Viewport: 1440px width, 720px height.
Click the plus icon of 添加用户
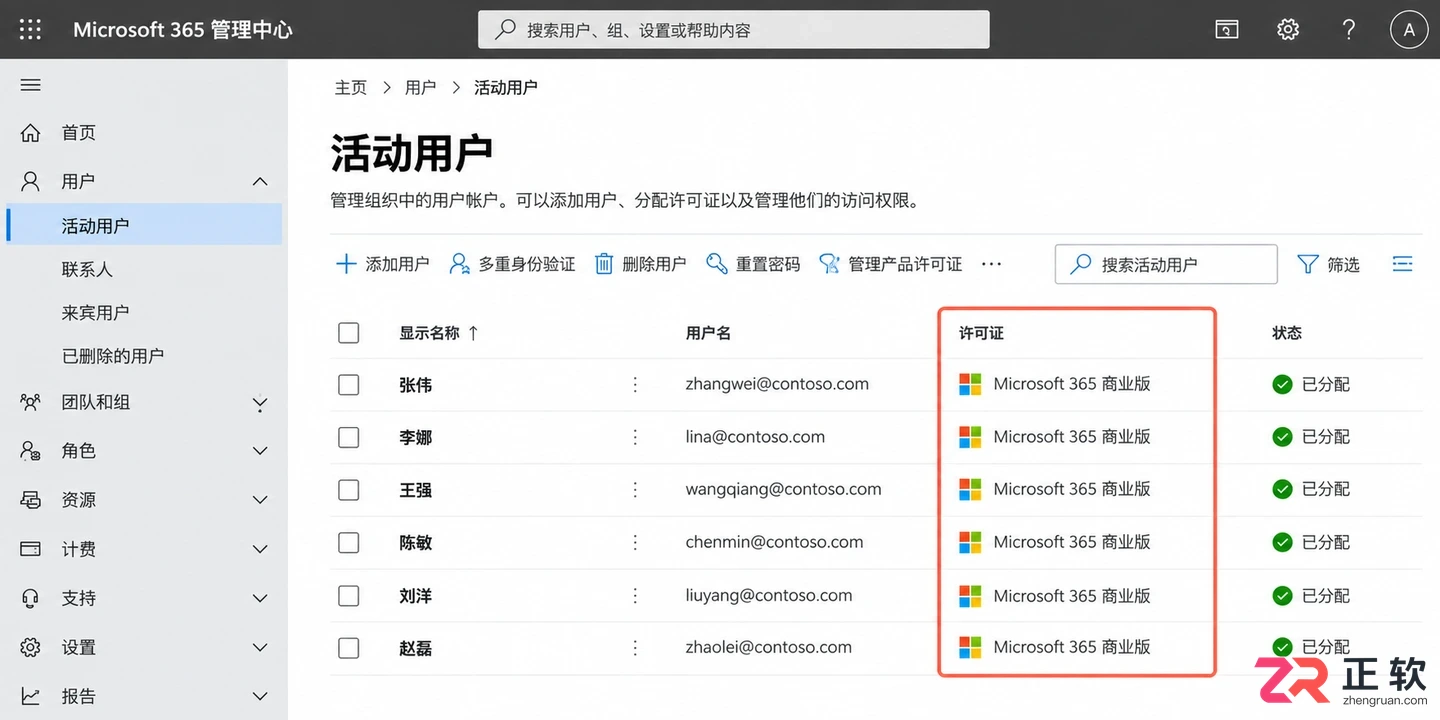point(346,264)
